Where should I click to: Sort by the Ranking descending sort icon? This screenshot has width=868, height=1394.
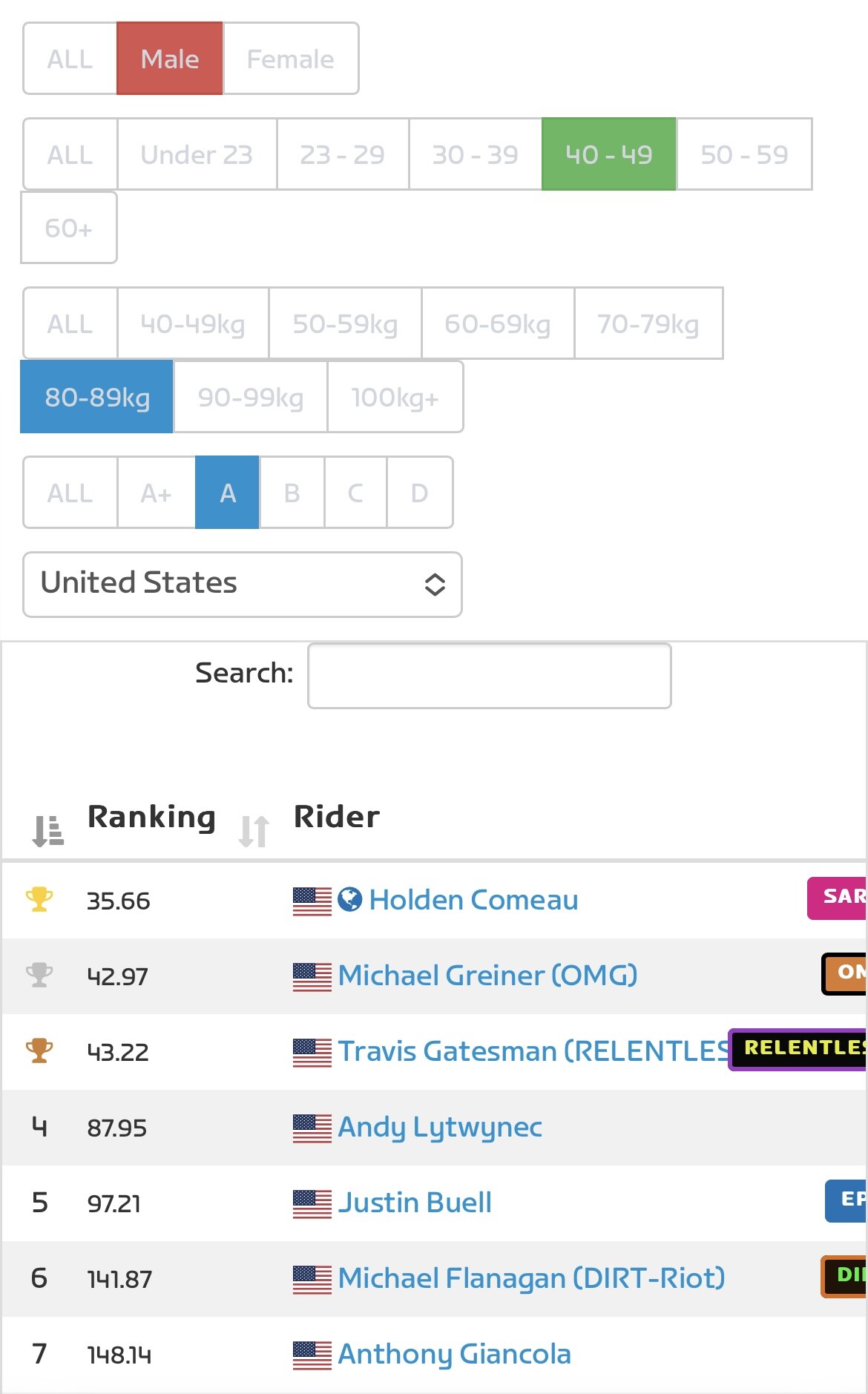[48, 831]
